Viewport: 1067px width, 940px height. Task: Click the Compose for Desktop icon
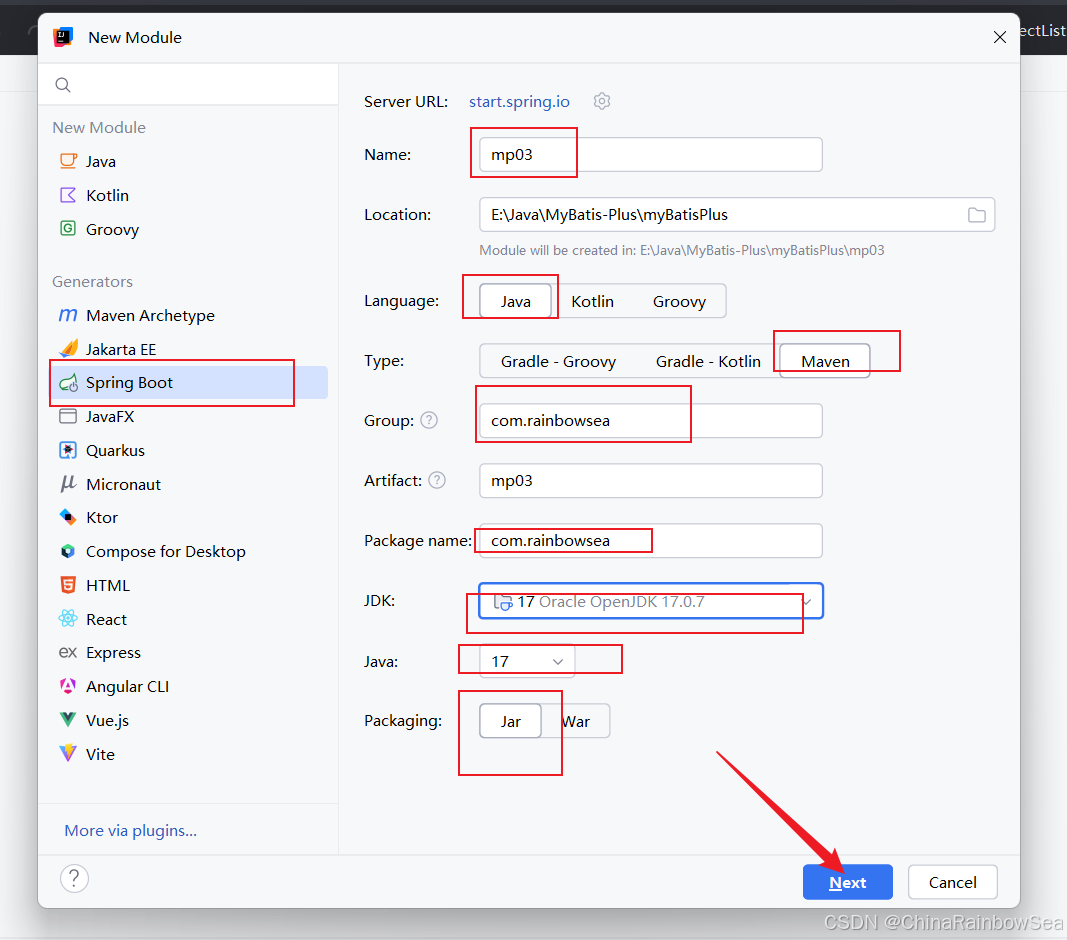[x=68, y=551]
